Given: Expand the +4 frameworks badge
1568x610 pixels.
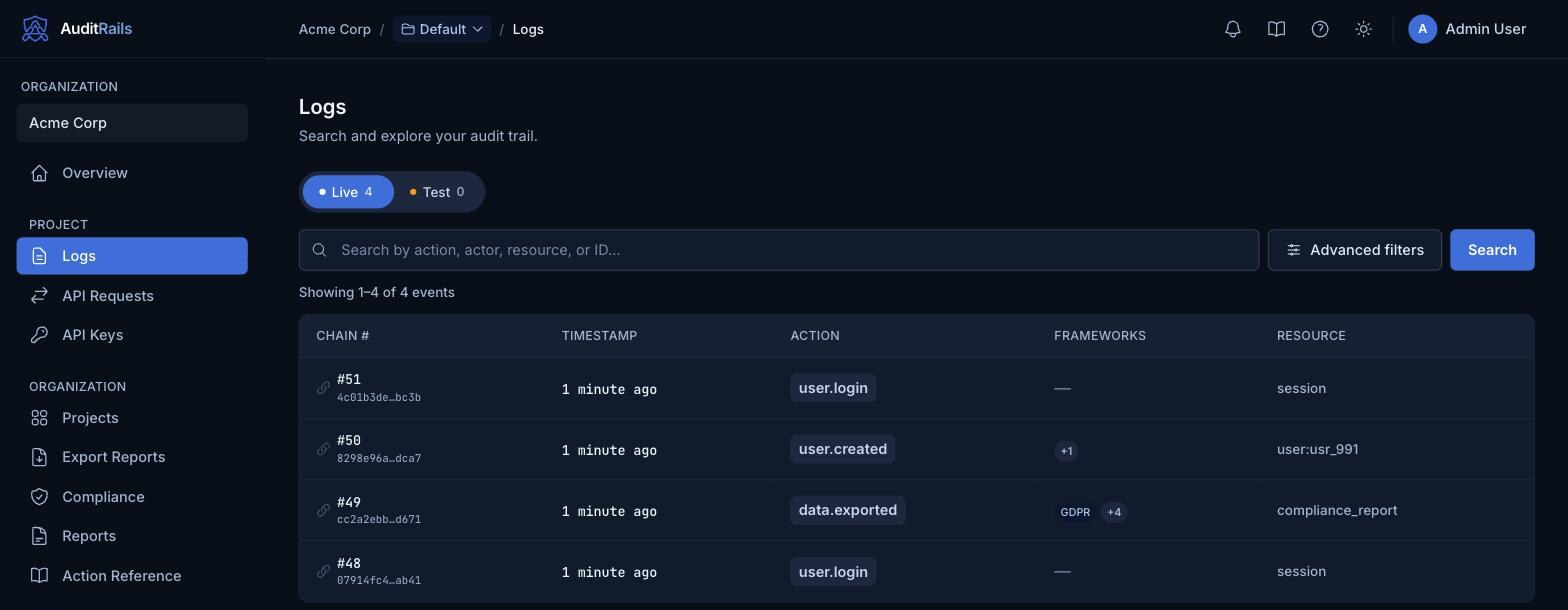Looking at the screenshot, I should 1114,512.
